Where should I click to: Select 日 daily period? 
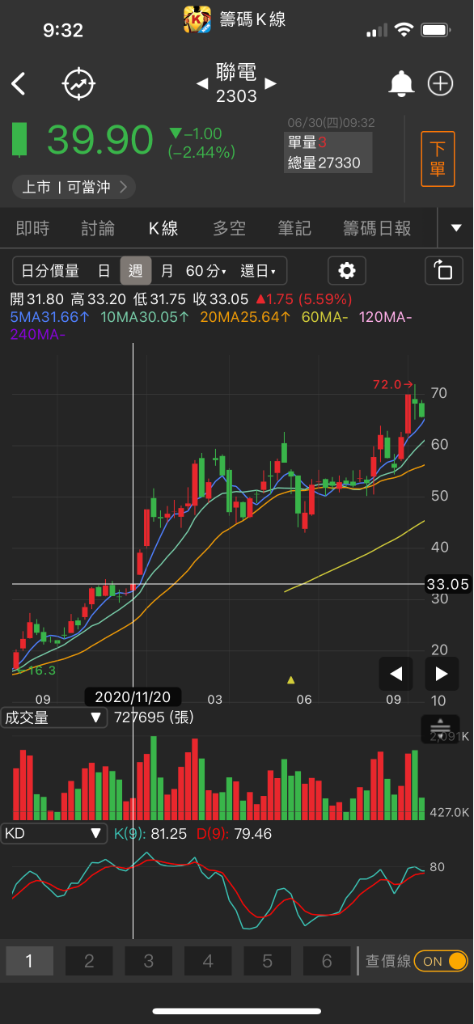point(104,270)
